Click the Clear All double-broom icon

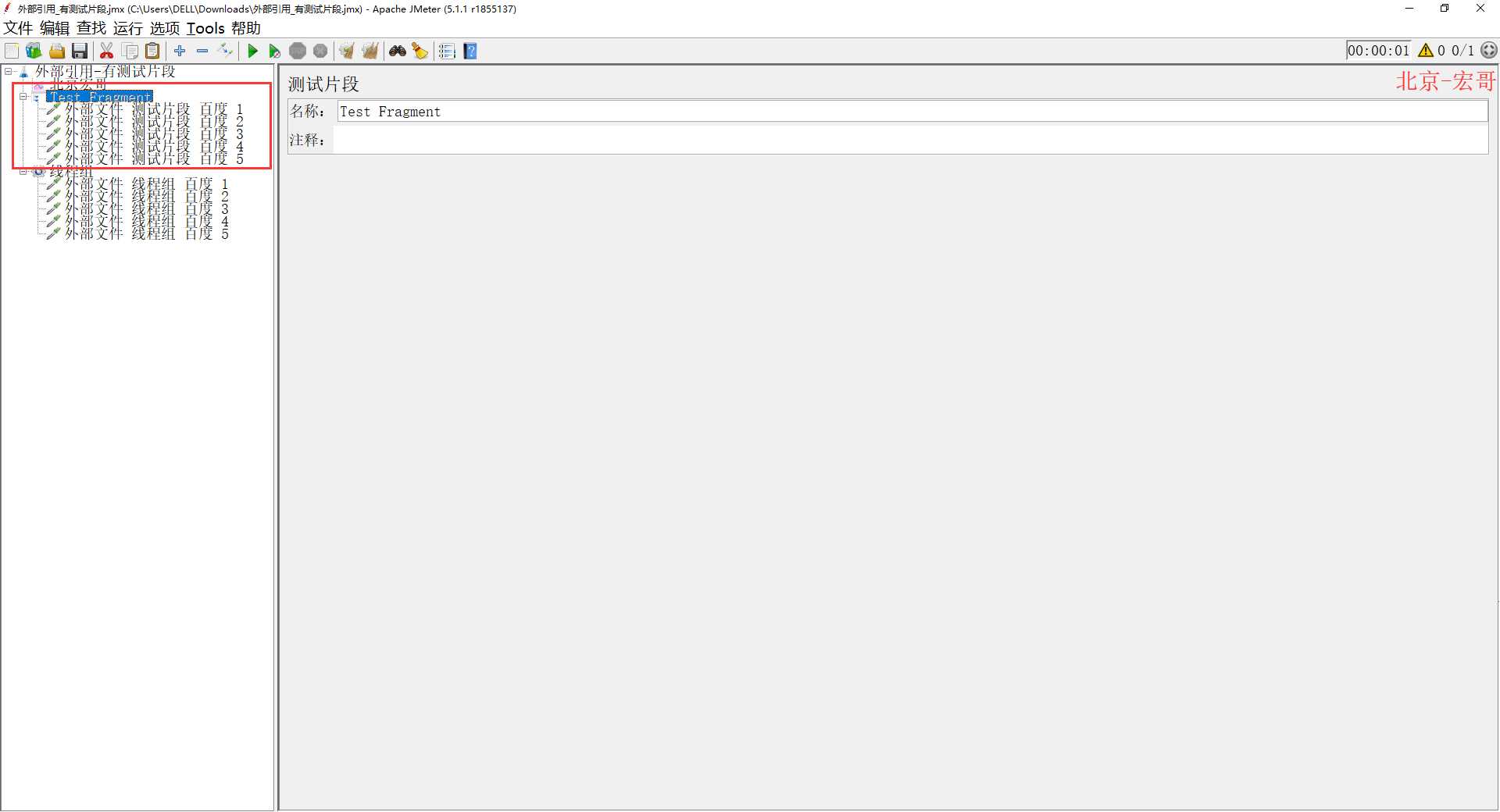370,51
